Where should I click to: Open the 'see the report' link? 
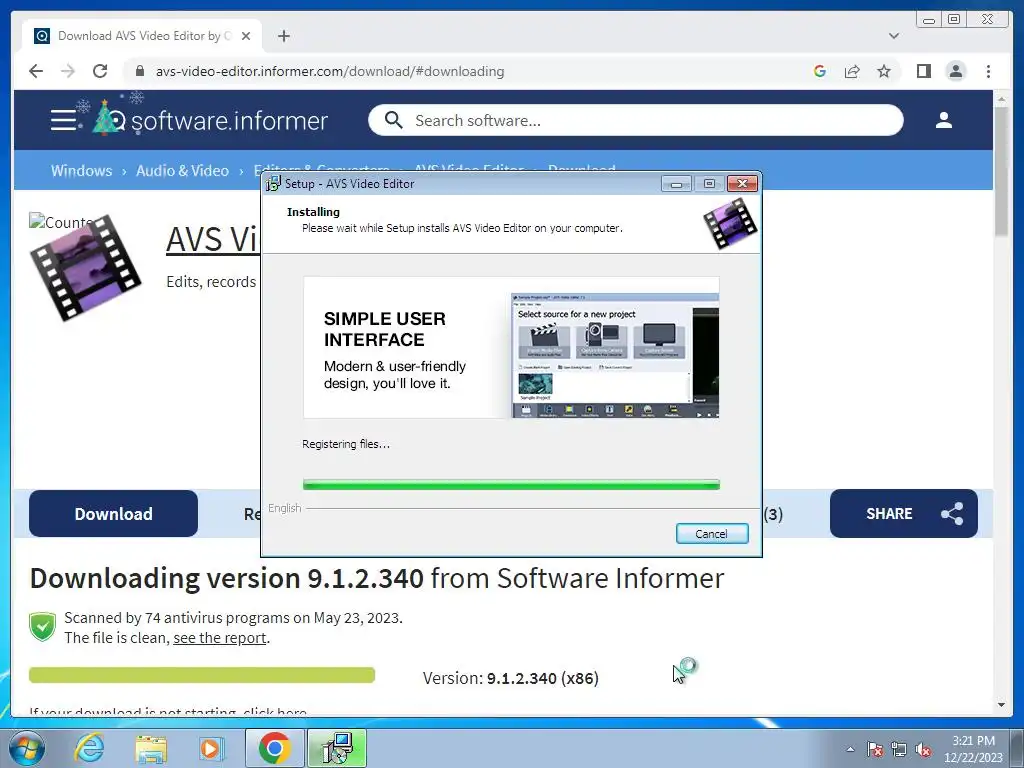pos(219,638)
